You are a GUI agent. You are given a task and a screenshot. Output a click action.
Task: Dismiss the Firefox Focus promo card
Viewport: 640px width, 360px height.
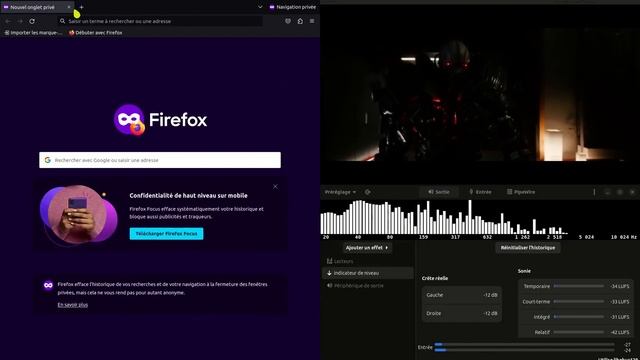276,187
